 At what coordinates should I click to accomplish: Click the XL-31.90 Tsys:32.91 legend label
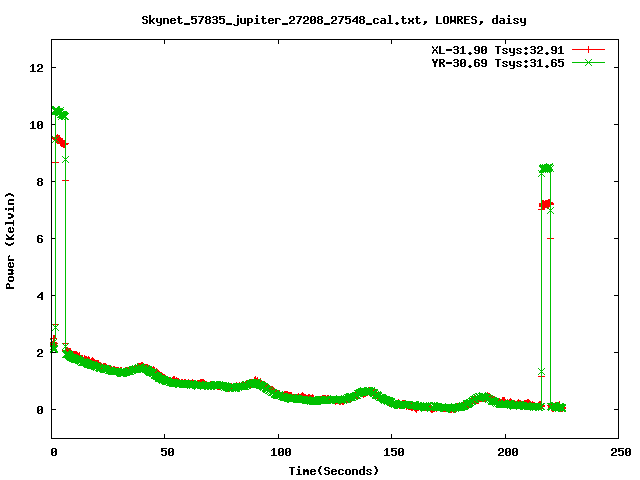click(x=498, y=50)
